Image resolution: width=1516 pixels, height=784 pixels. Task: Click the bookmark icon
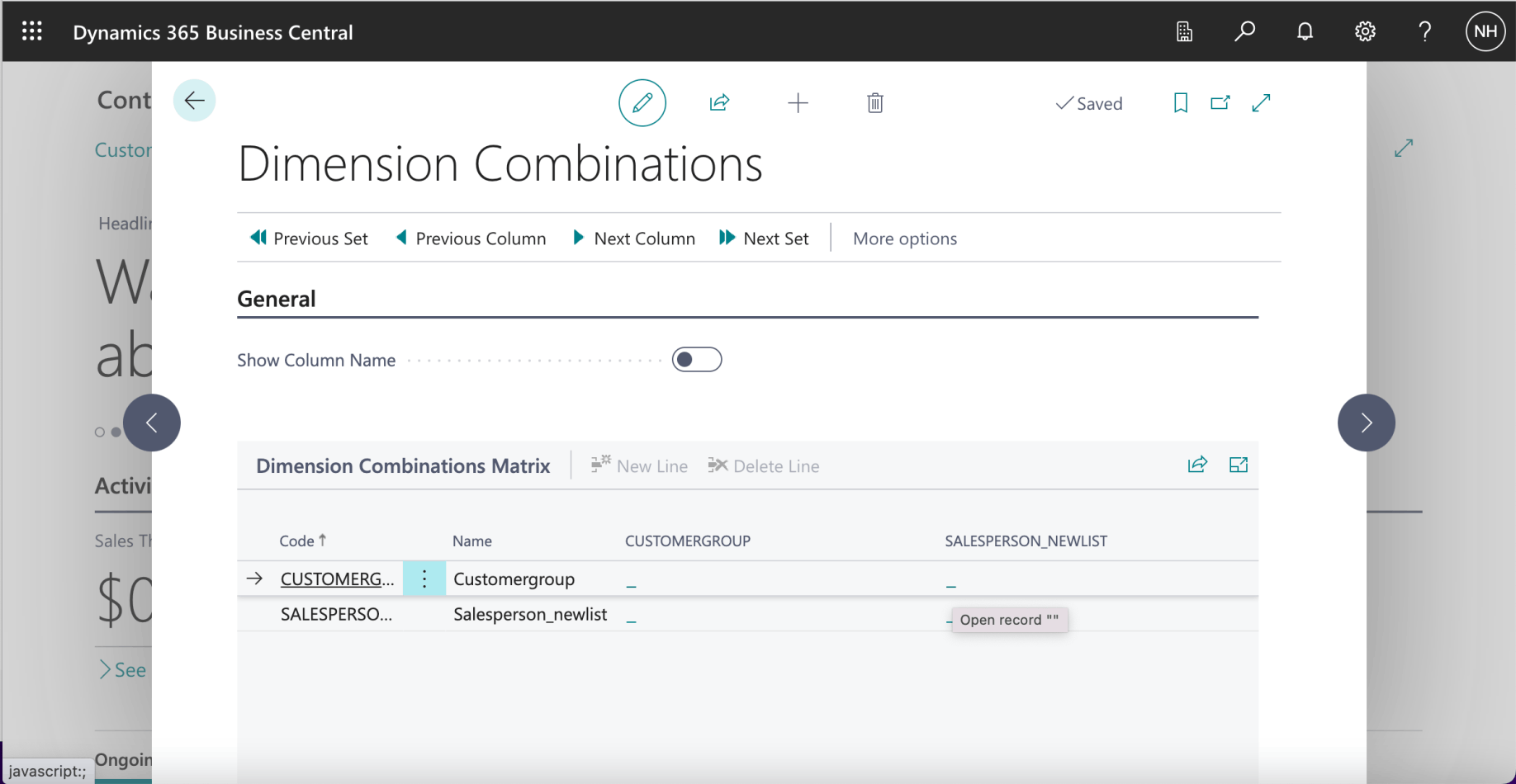click(1181, 103)
